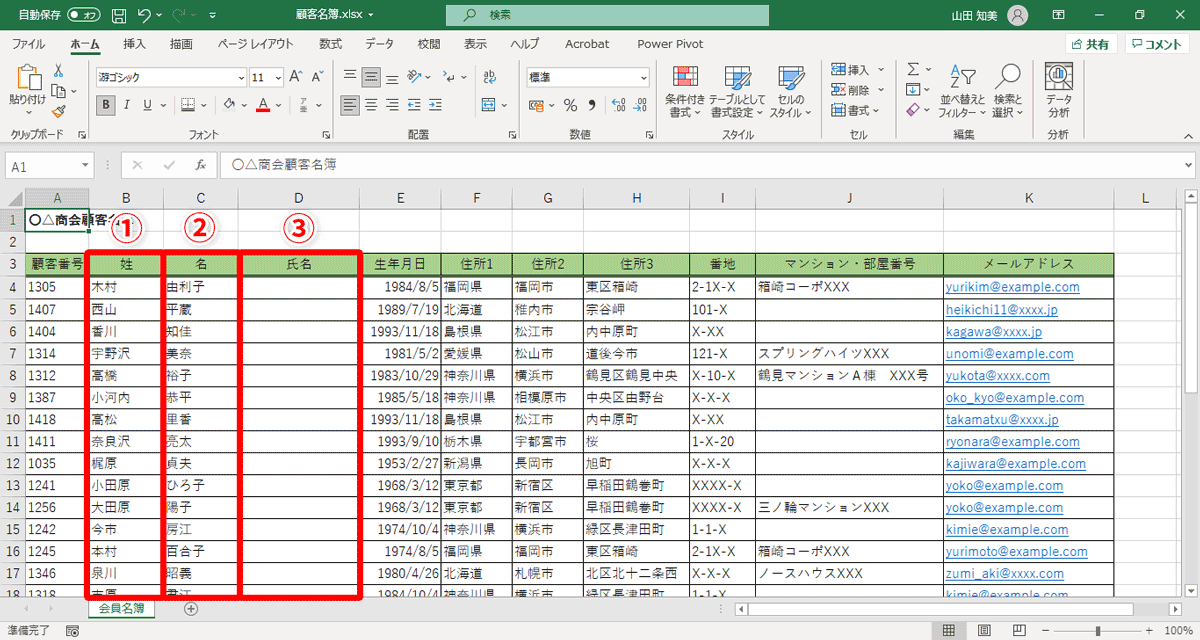Open the font color dropdown arrow
The width and height of the screenshot is (1200, 640).
click(277, 105)
